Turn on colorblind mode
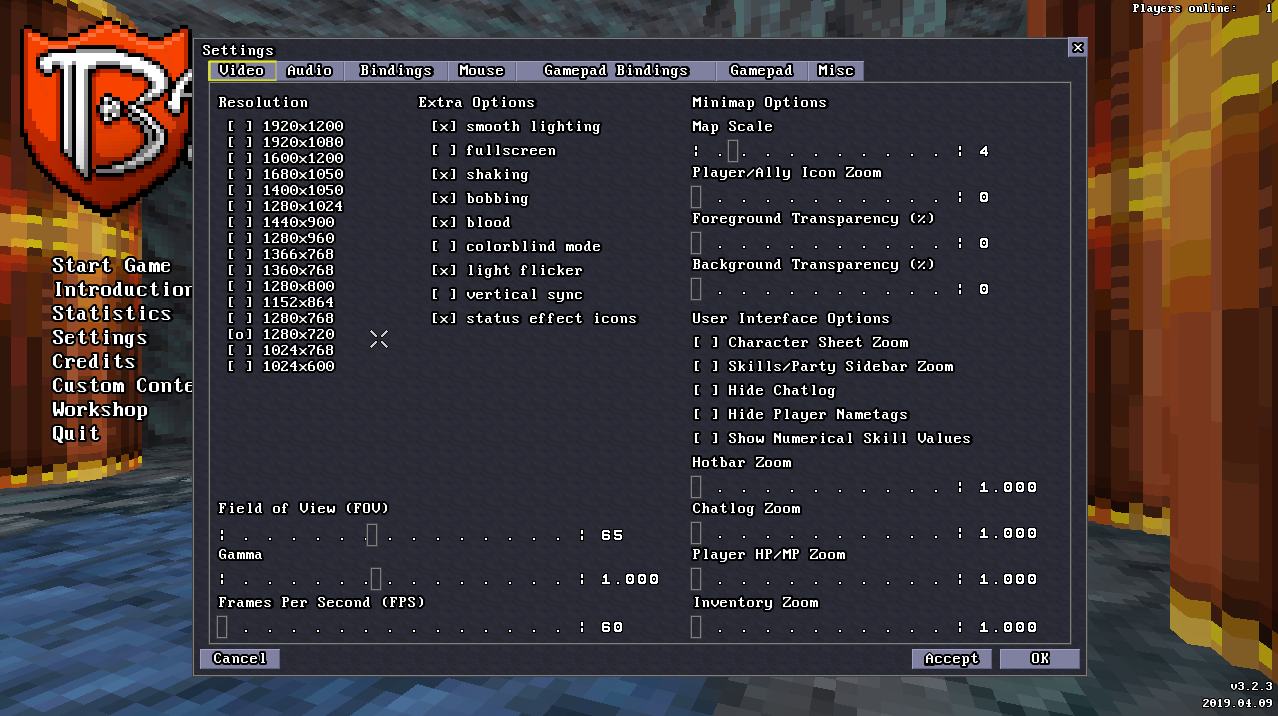 pyautogui.click(x=444, y=247)
